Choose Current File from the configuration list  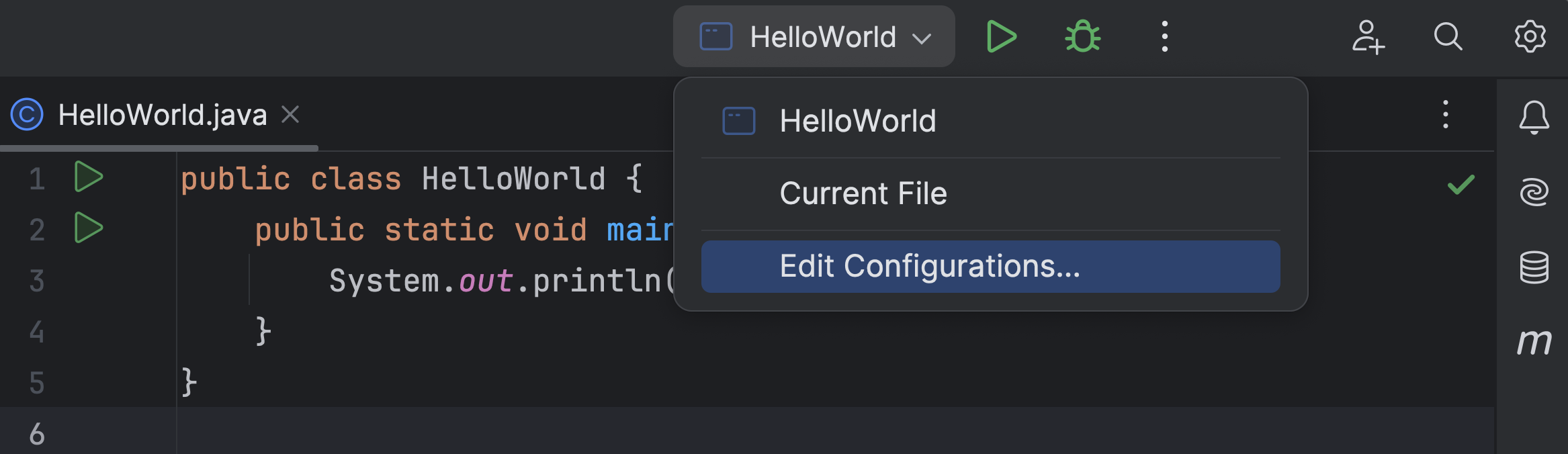point(863,194)
